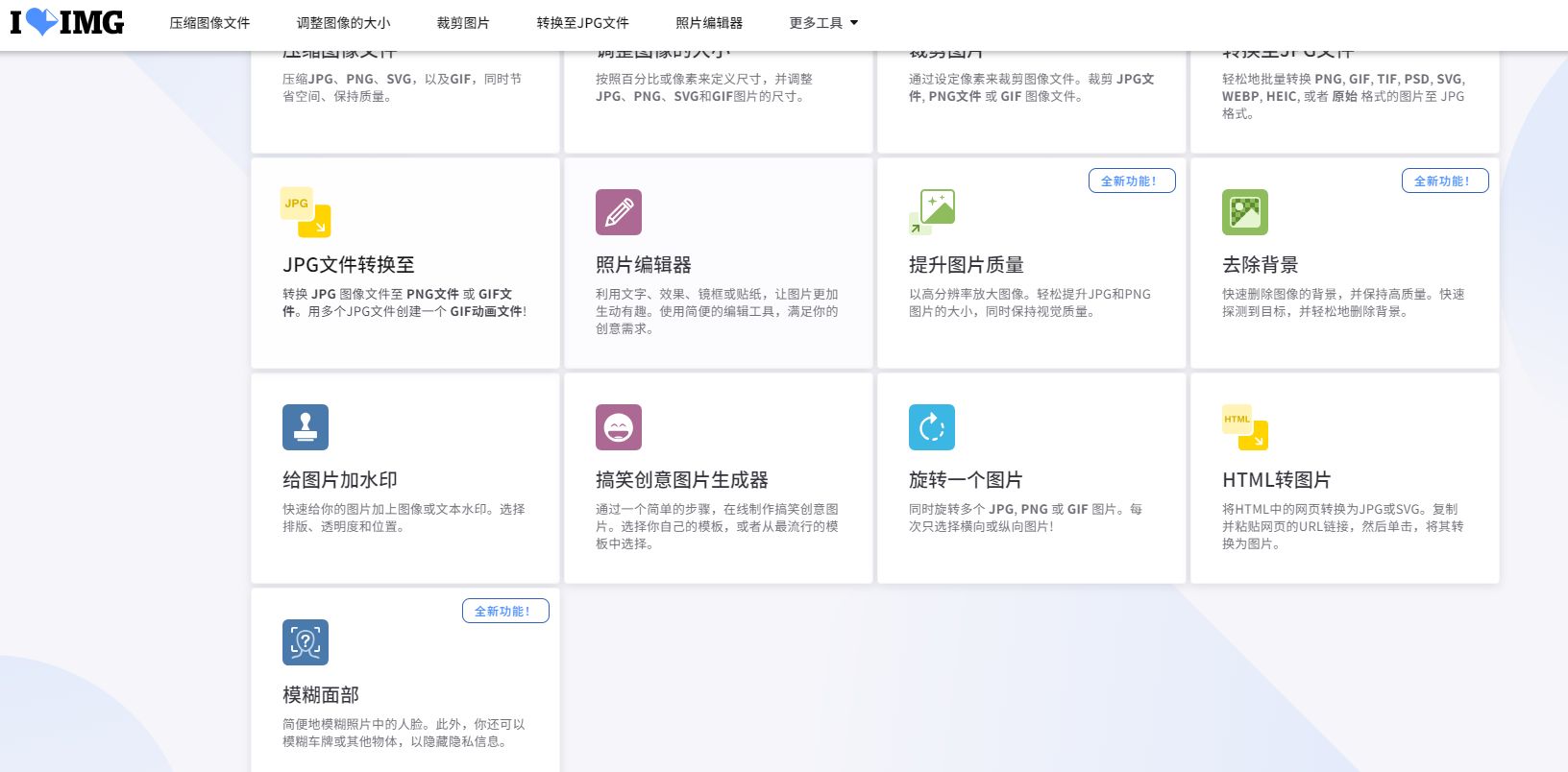Image resolution: width=1568 pixels, height=772 pixels.
Task: Click the 提升图片质量 upscale icon
Action: click(x=932, y=212)
